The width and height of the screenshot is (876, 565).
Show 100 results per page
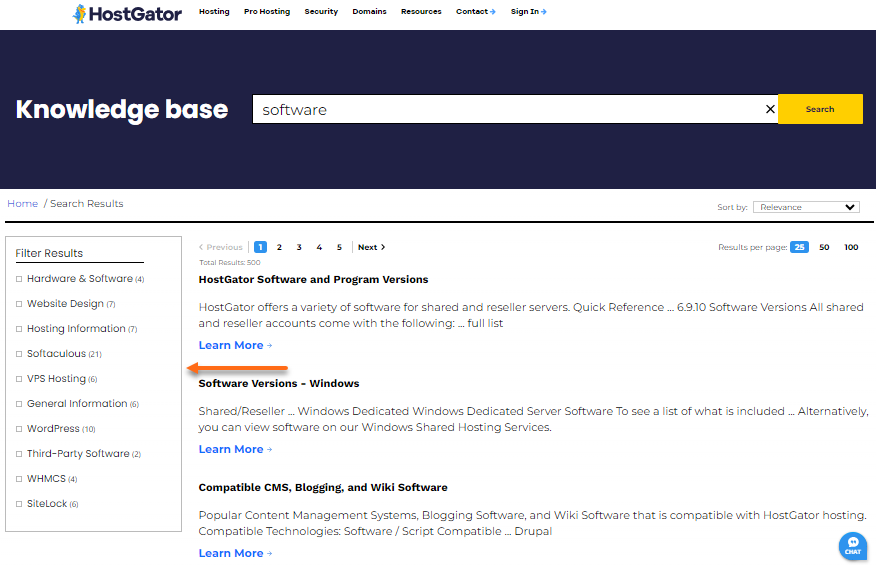(851, 247)
